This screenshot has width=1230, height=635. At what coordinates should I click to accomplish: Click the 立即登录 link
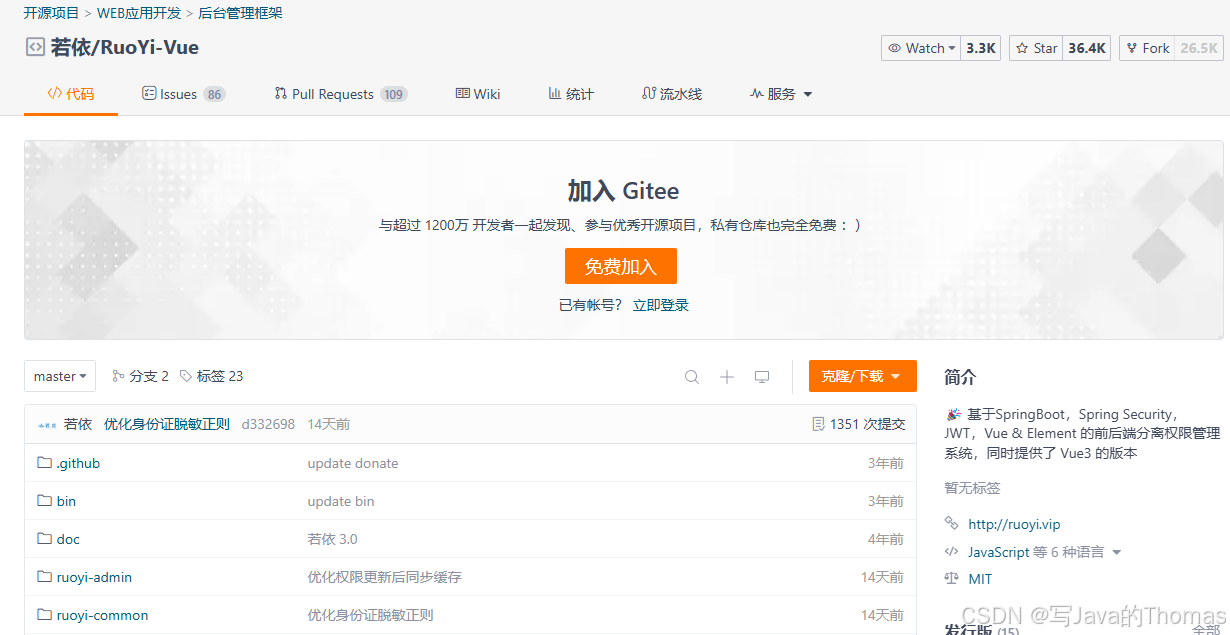point(661,305)
